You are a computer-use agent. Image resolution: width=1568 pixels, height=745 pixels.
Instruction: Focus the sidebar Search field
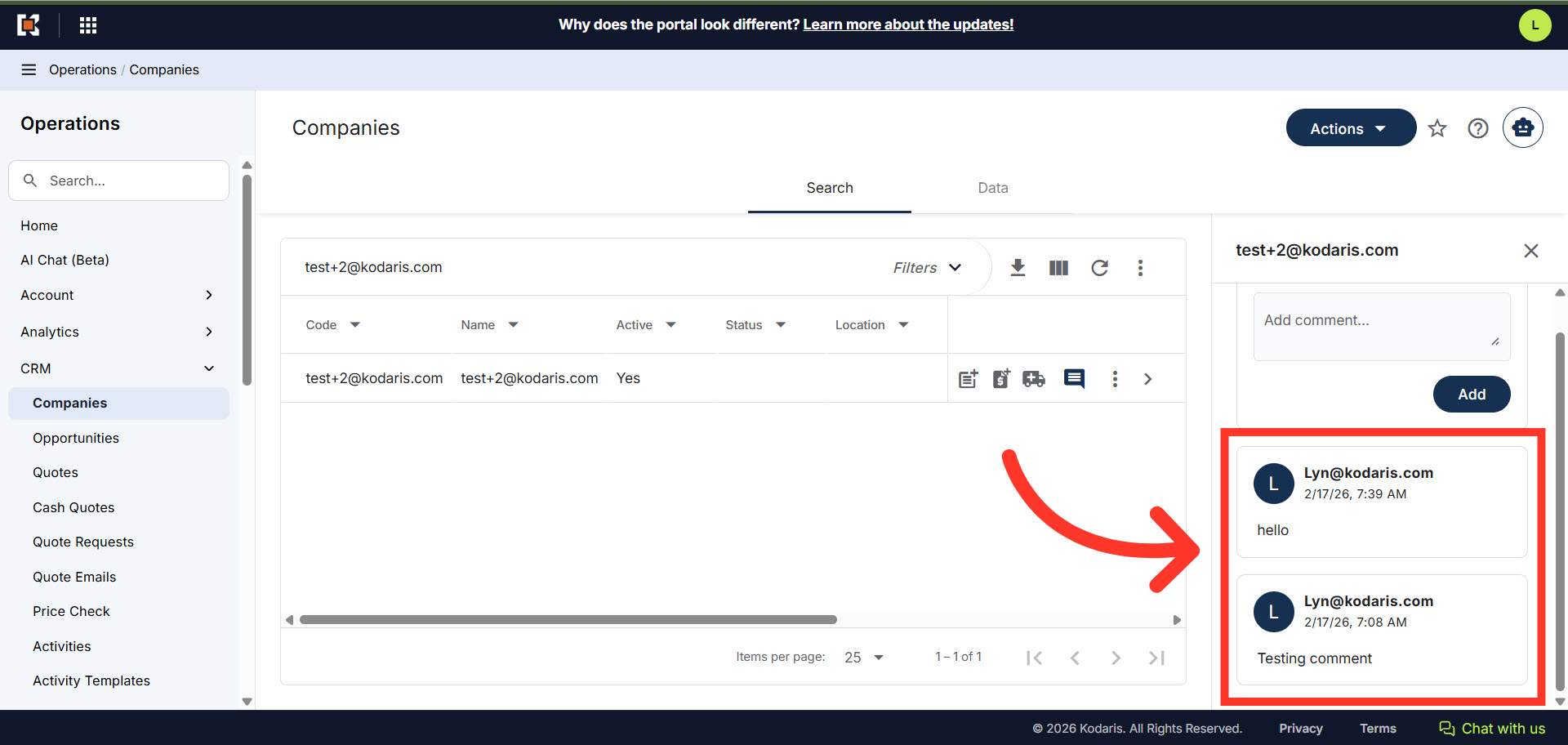coord(118,181)
